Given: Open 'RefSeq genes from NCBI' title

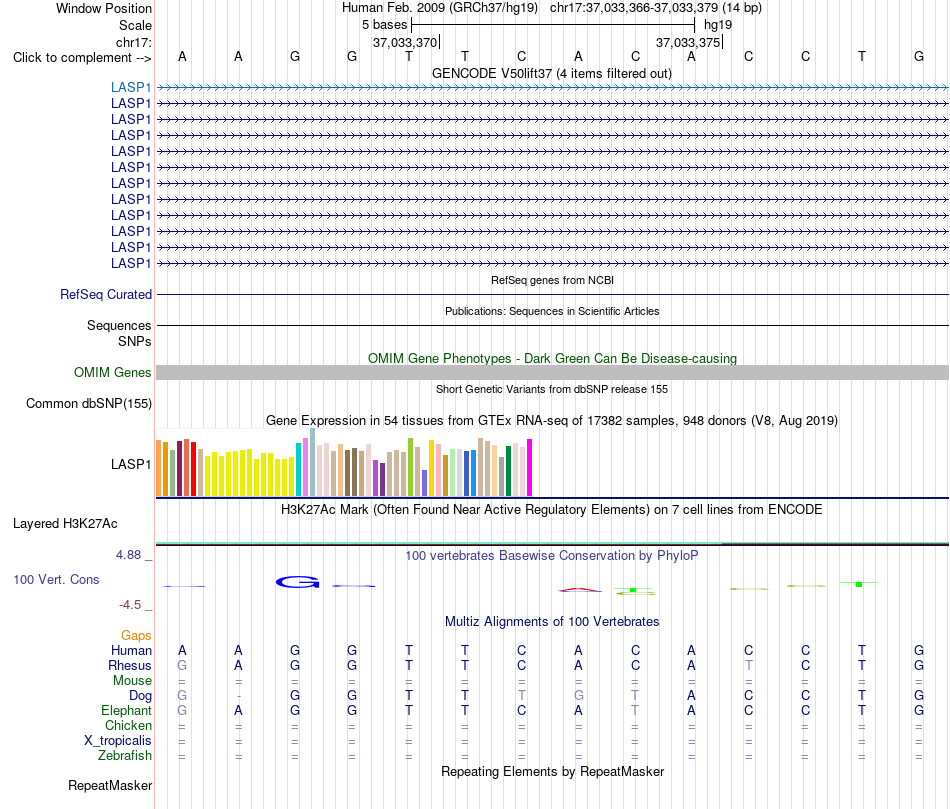Looking at the screenshot, I should coord(552,280).
